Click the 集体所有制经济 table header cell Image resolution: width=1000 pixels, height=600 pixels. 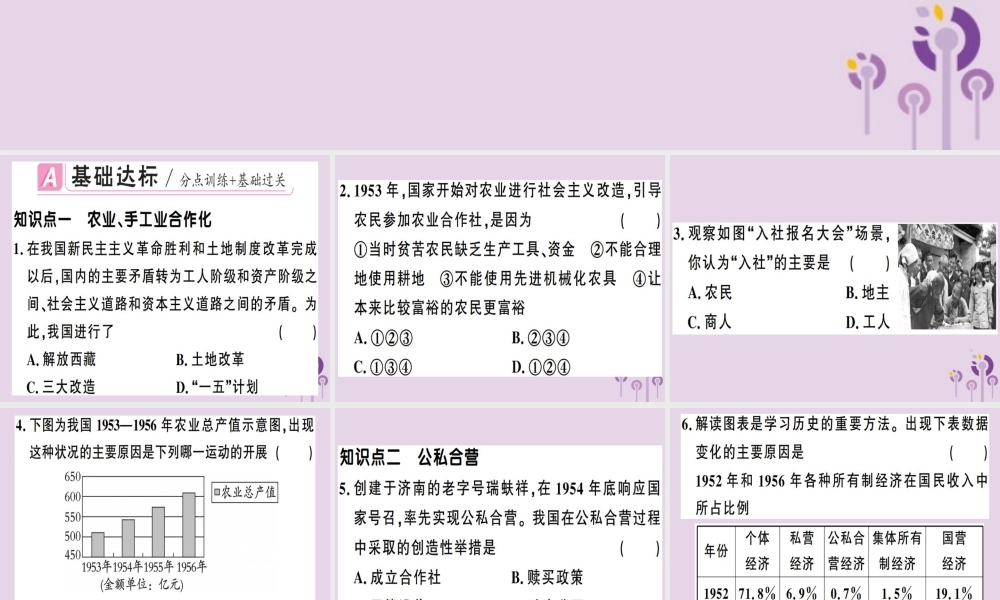point(897,551)
